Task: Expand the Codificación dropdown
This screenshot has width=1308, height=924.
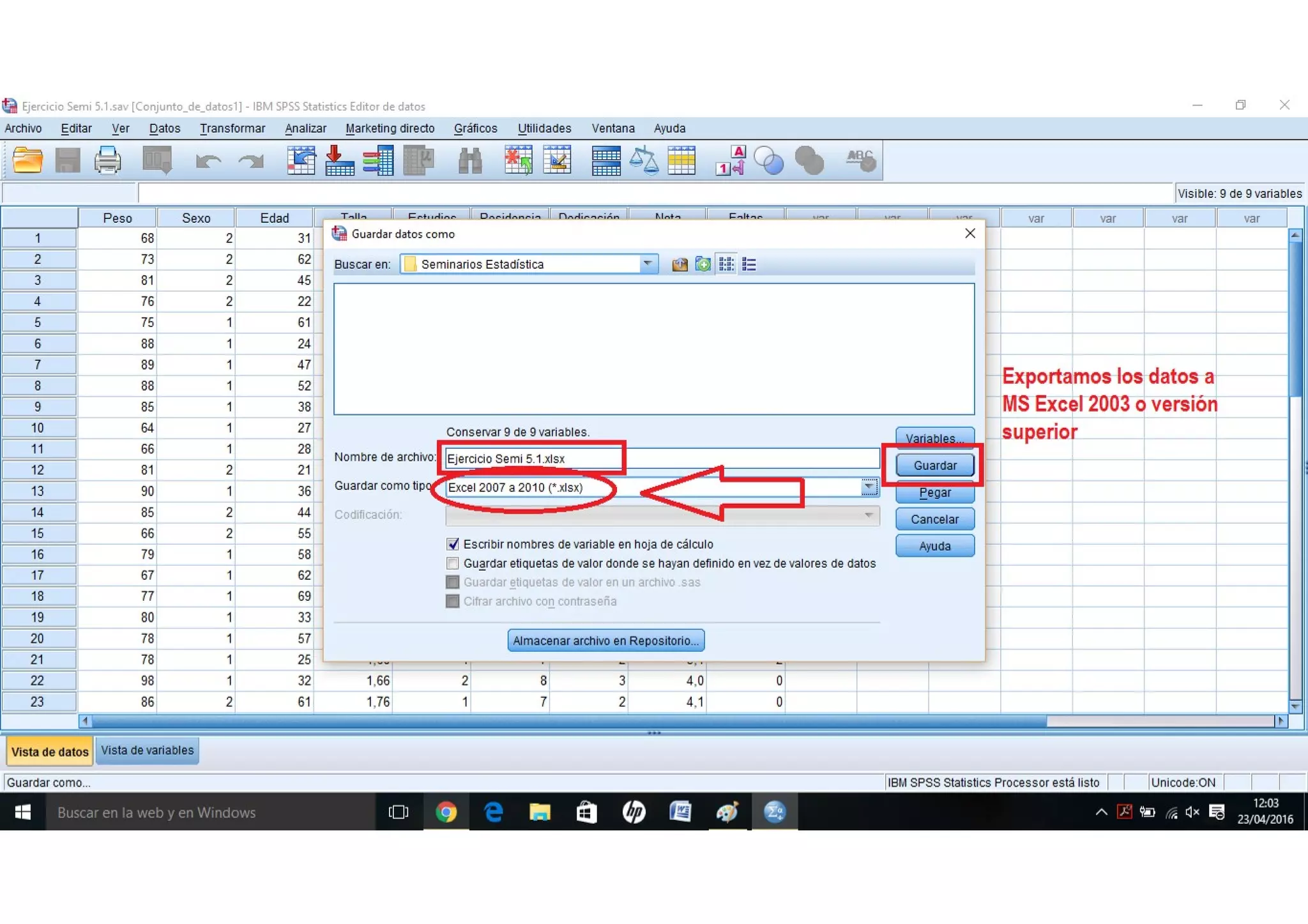Action: click(869, 515)
